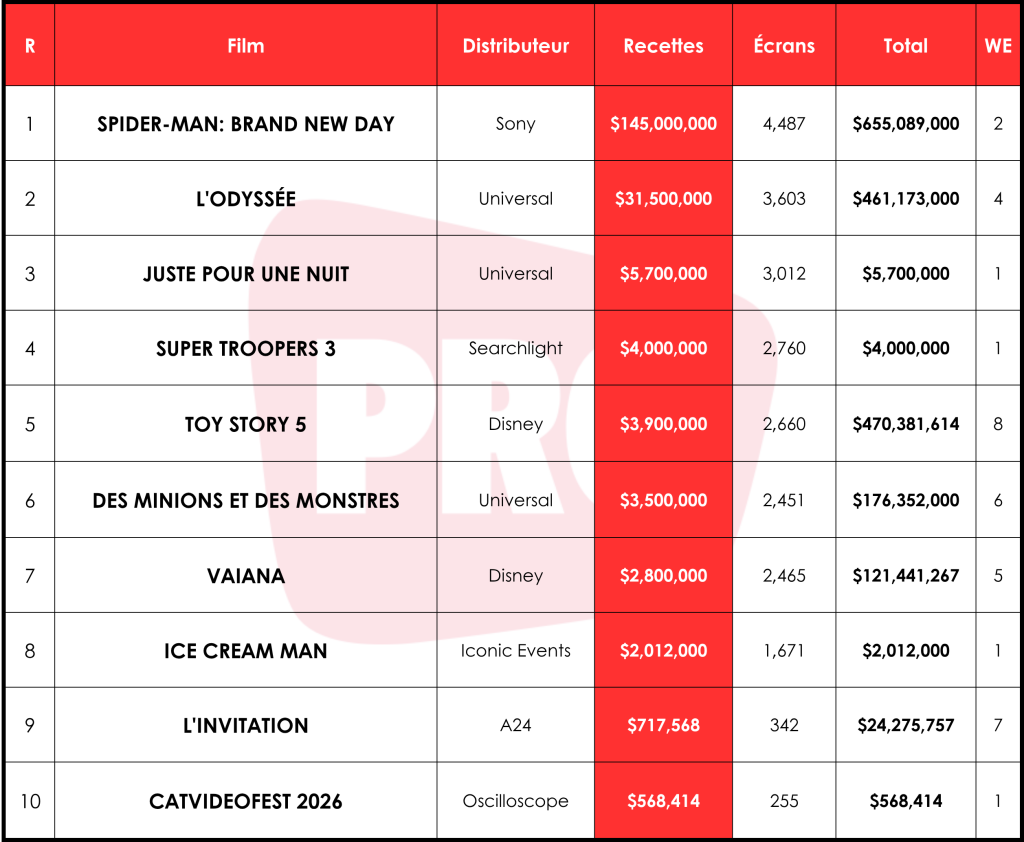This screenshot has height=842, width=1024.
Task: Click the Searchlight distributor cell
Action: click(515, 348)
